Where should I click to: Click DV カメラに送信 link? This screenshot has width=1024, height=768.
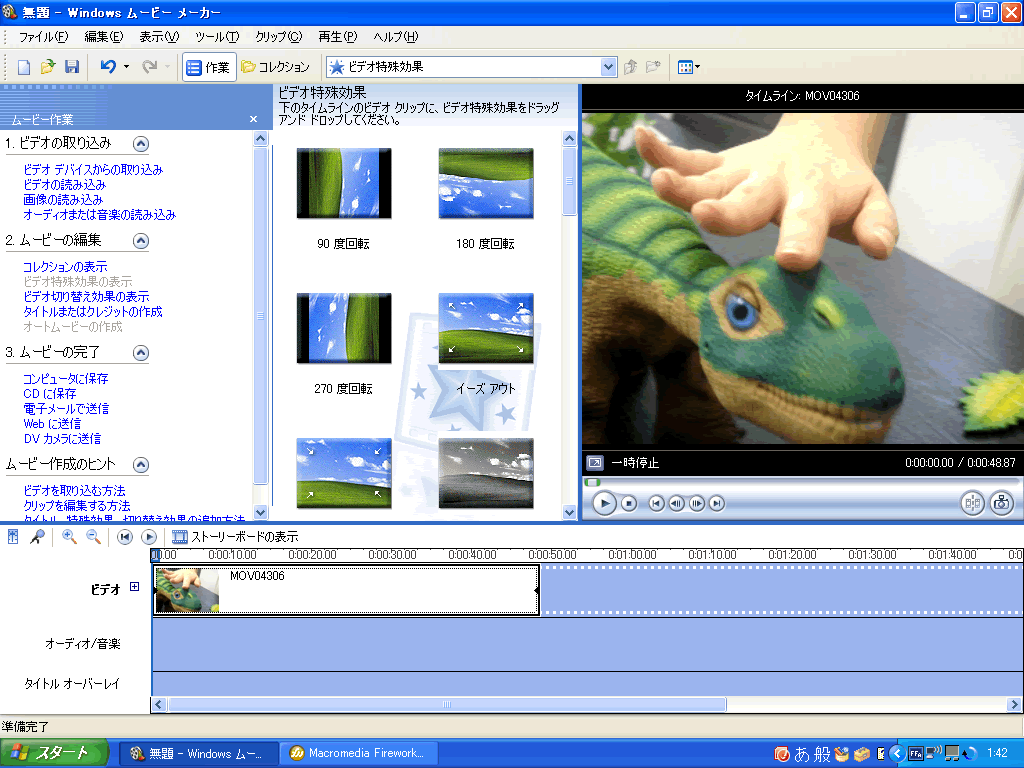click(x=62, y=439)
